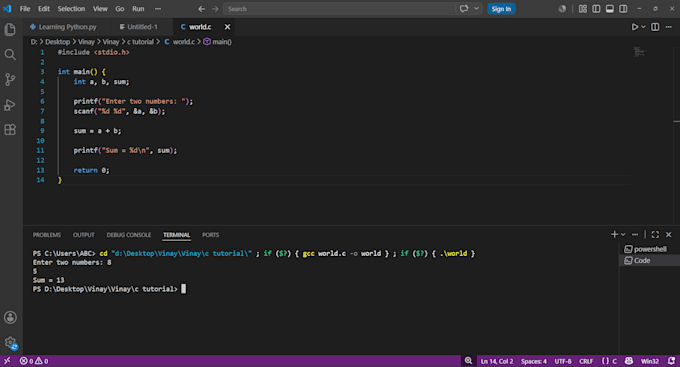Open the Selection menu
This screenshot has width=680, height=367.
point(71,9)
